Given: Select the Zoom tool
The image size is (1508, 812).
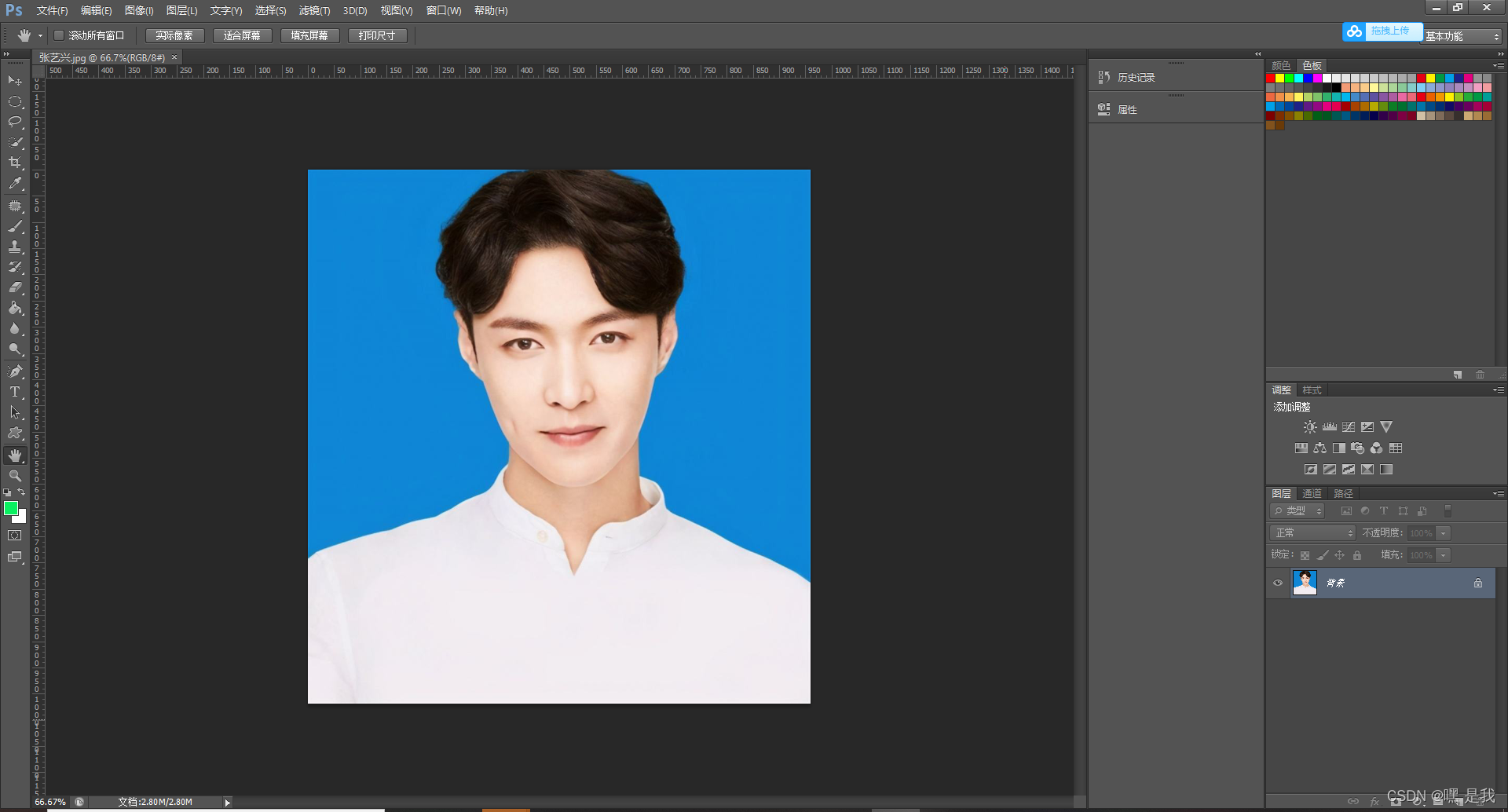Looking at the screenshot, I should 15,475.
